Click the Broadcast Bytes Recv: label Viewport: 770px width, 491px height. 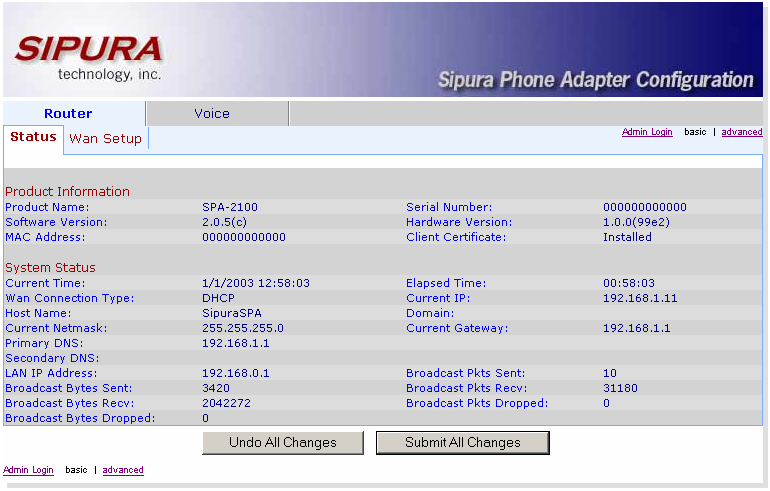point(70,403)
